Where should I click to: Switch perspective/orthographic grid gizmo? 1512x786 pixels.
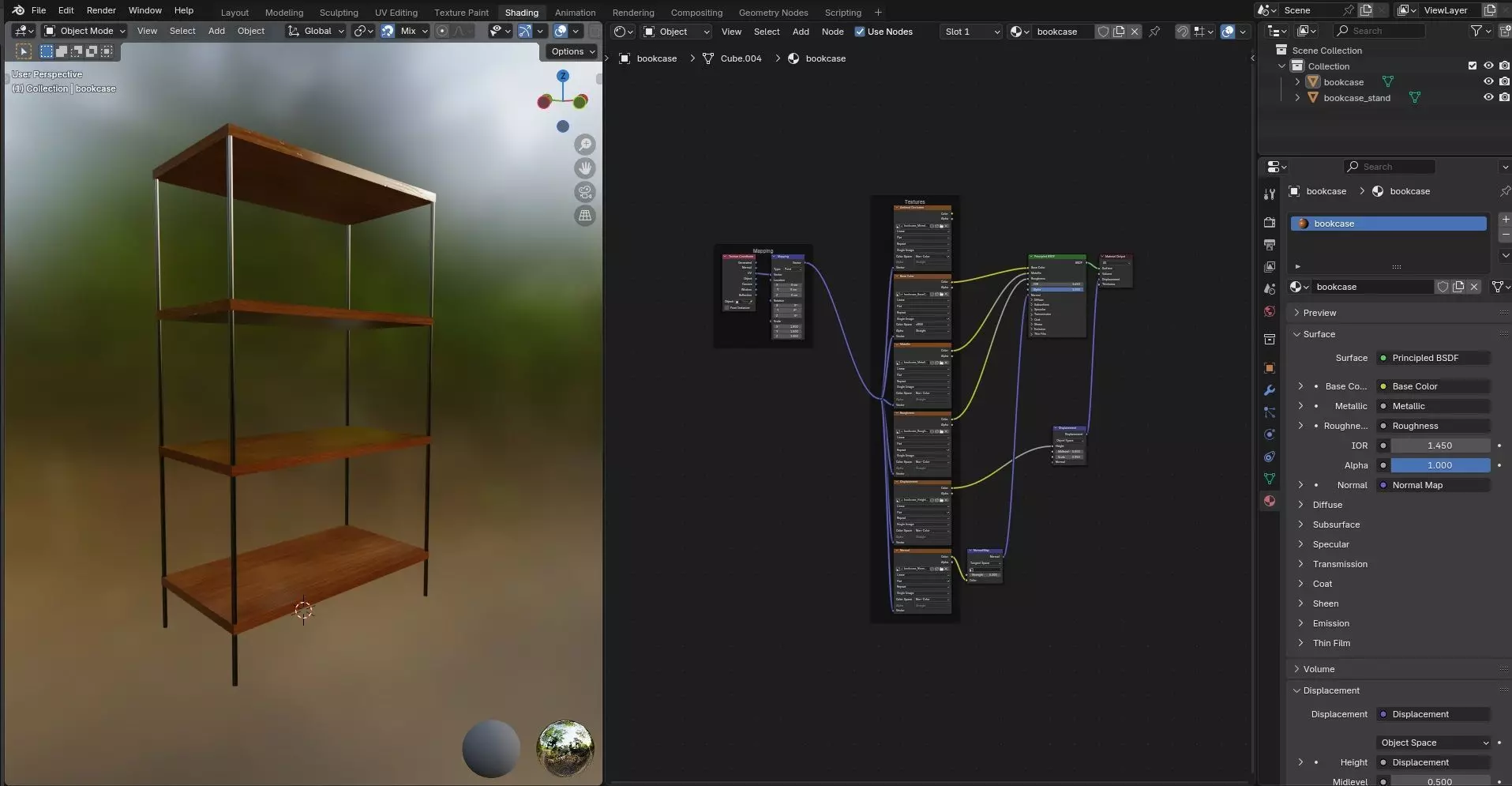(585, 216)
